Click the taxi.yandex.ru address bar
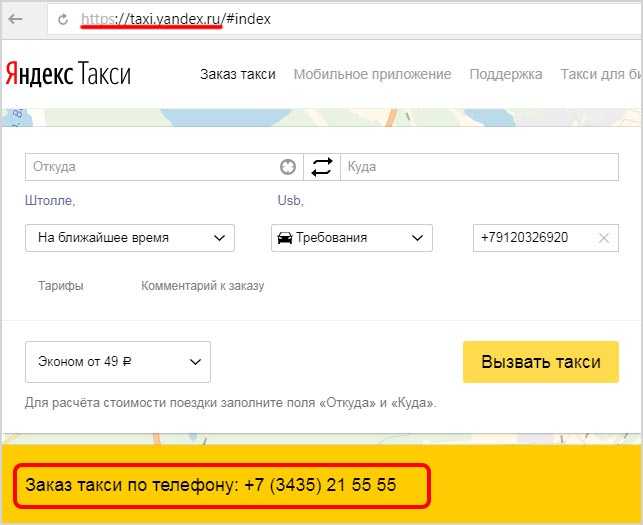The image size is (643, 525). coord(344,19)
